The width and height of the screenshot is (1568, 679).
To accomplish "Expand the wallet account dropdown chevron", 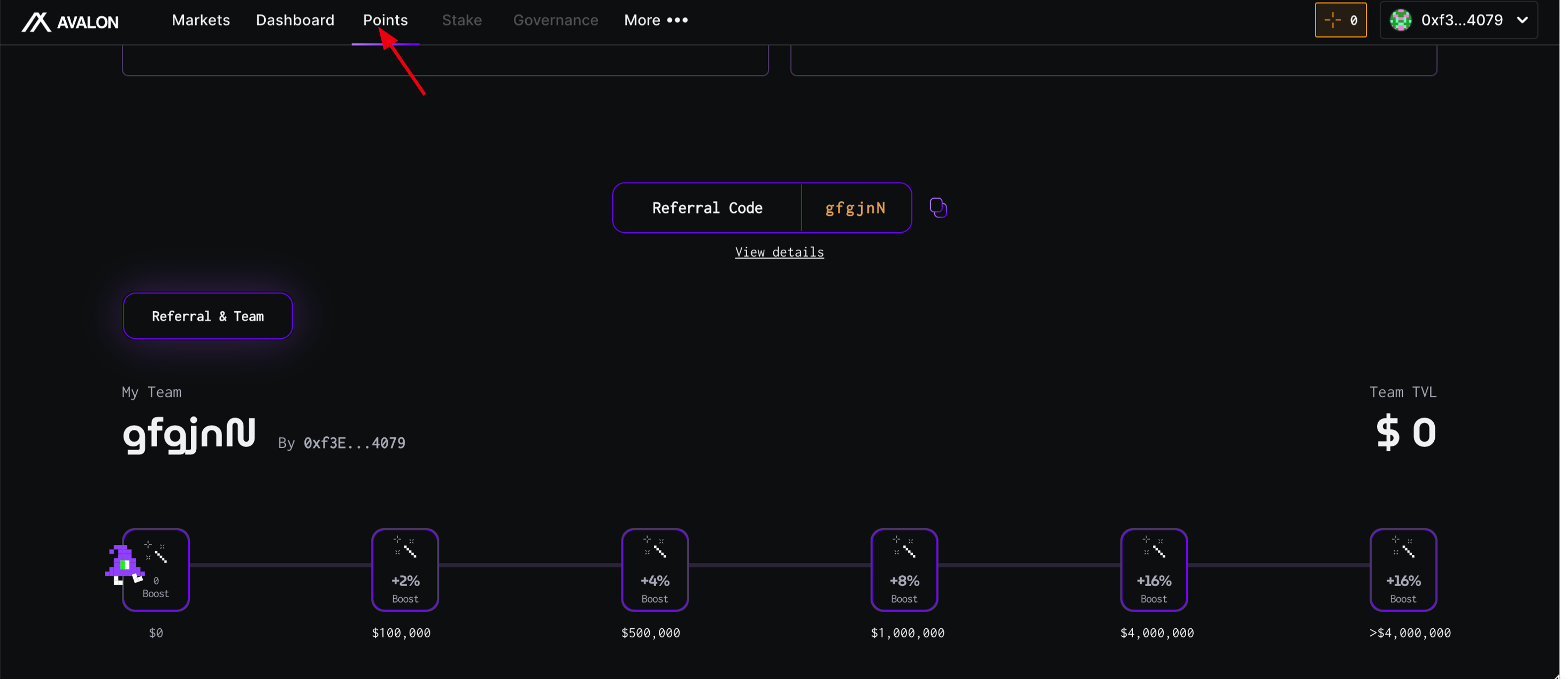I will pyautogui.click(x=1523, y=20).
